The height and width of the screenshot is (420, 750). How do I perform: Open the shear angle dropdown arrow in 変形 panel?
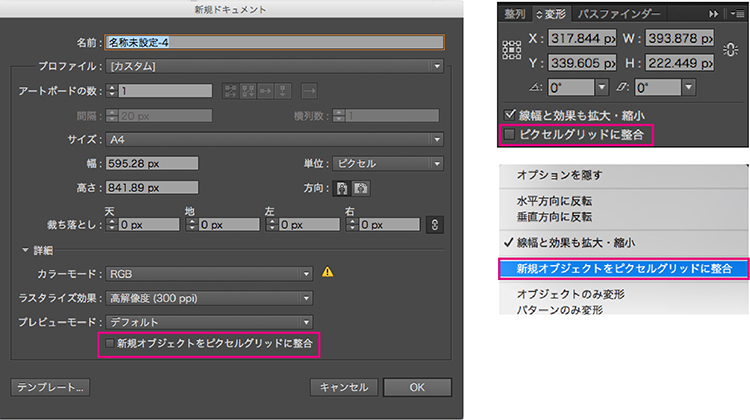point(689,87)
